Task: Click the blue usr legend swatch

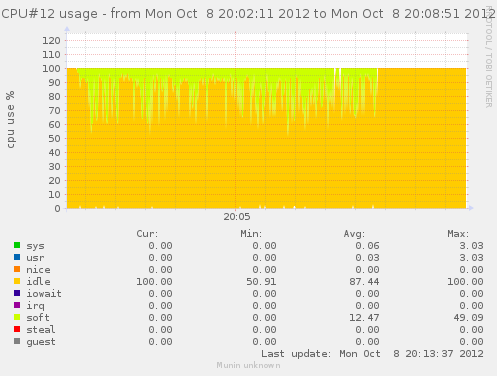Action: pos(17,257)
